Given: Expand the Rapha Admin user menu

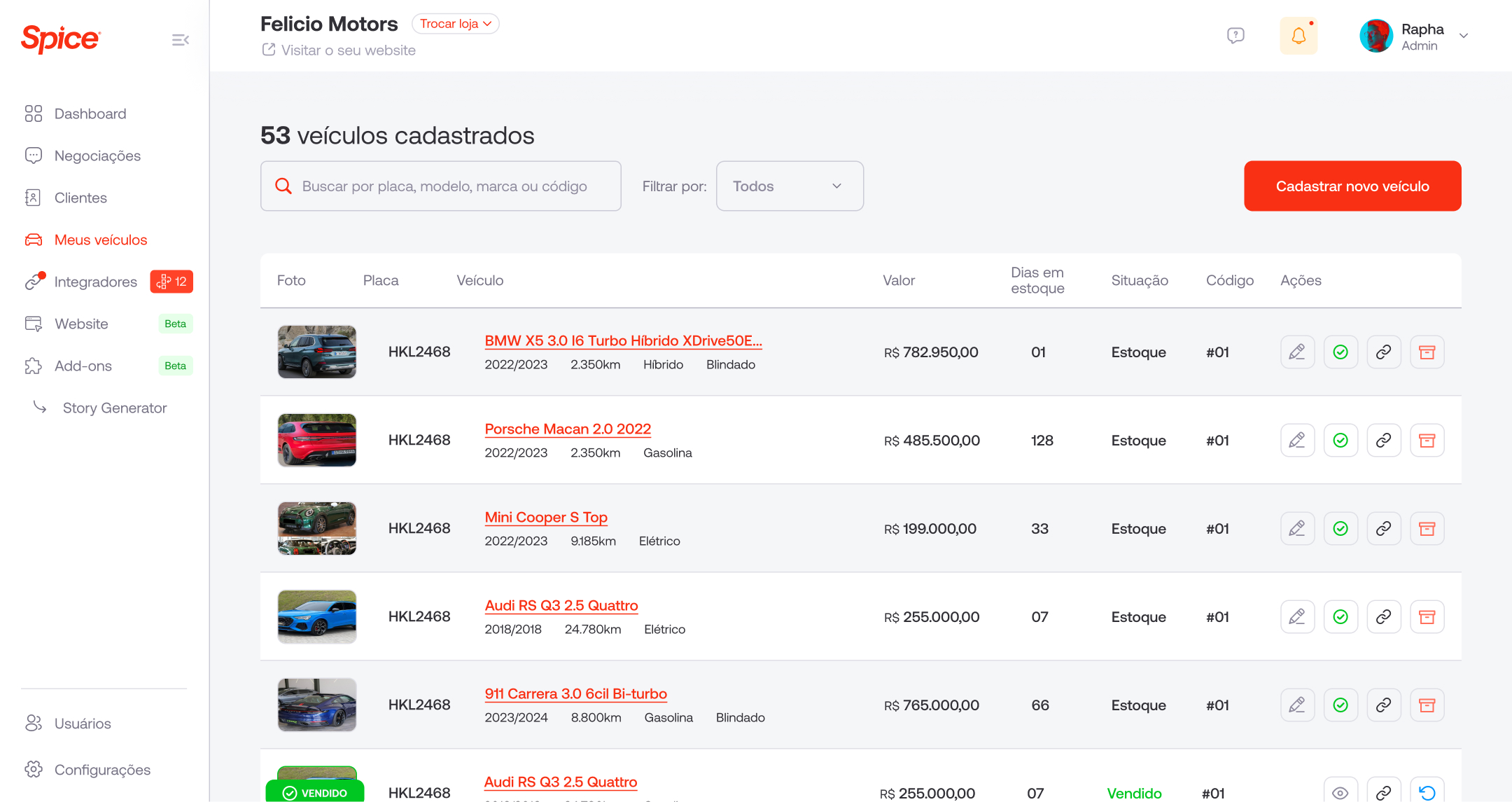Looking at the screenshot, I should (x=1414, y=36).
